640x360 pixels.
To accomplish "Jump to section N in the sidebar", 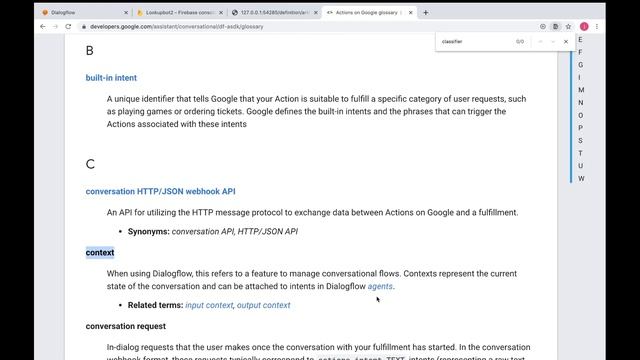I will (x=580, y=103).
